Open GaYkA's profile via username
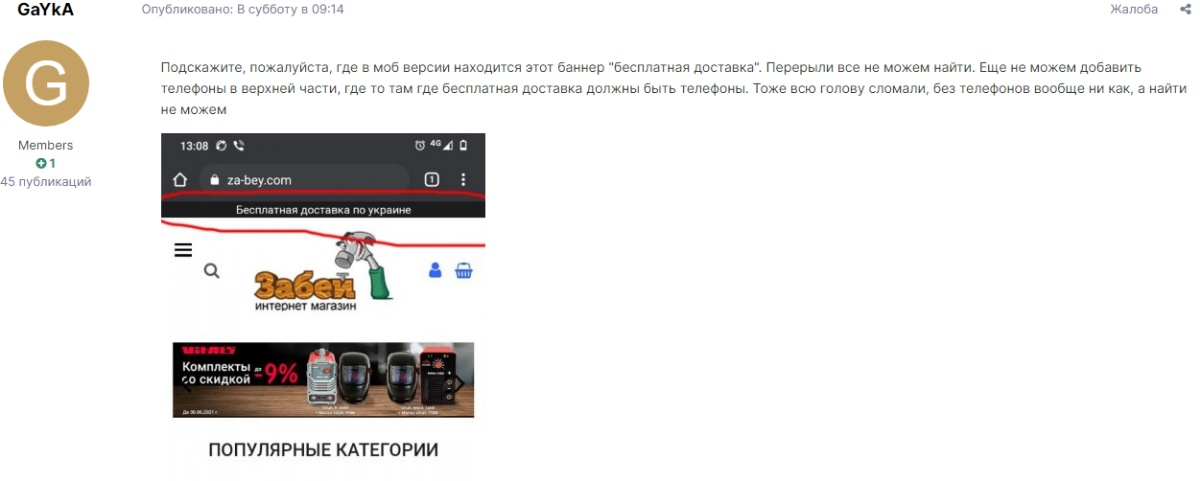 46,10
